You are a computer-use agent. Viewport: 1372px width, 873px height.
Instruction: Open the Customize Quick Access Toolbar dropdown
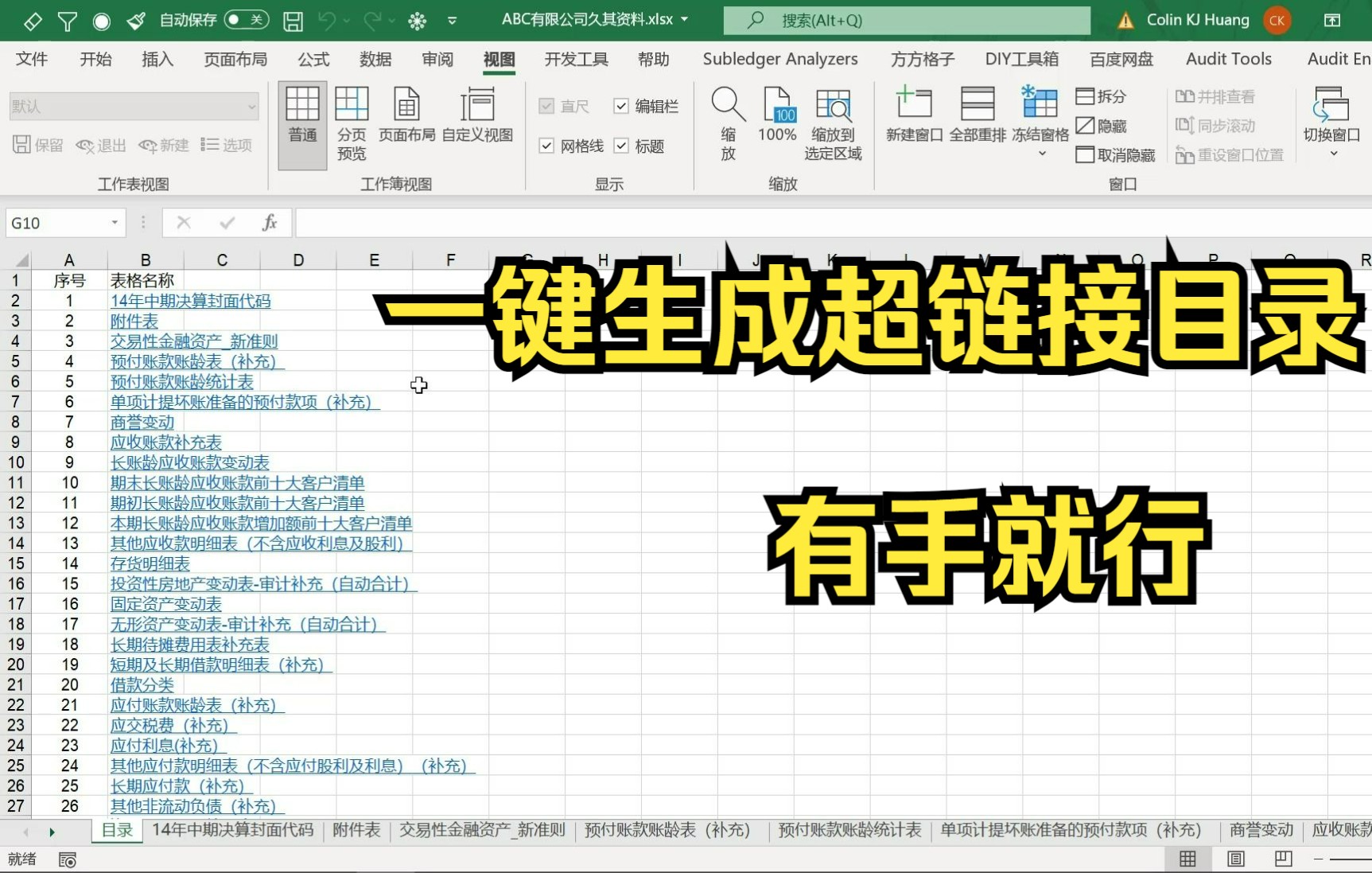(452, 21)
